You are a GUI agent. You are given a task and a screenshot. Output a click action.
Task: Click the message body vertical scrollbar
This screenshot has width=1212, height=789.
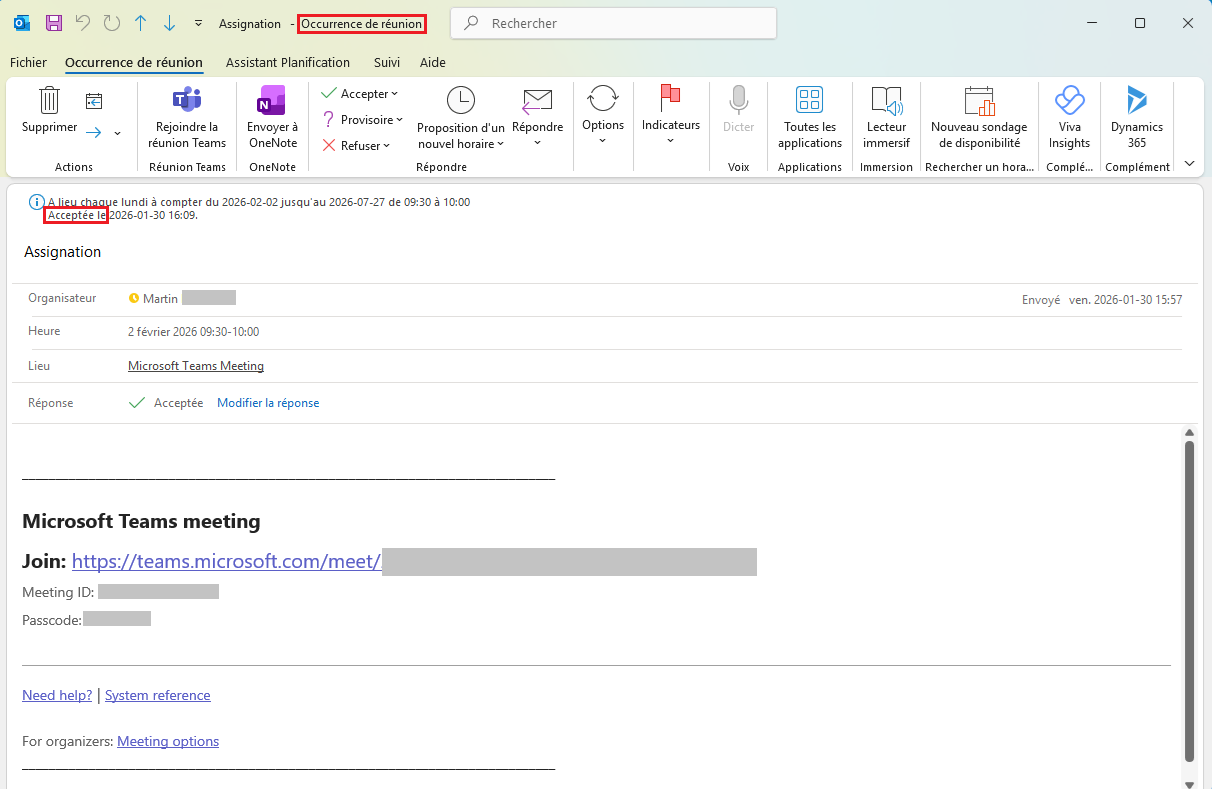1189,600
